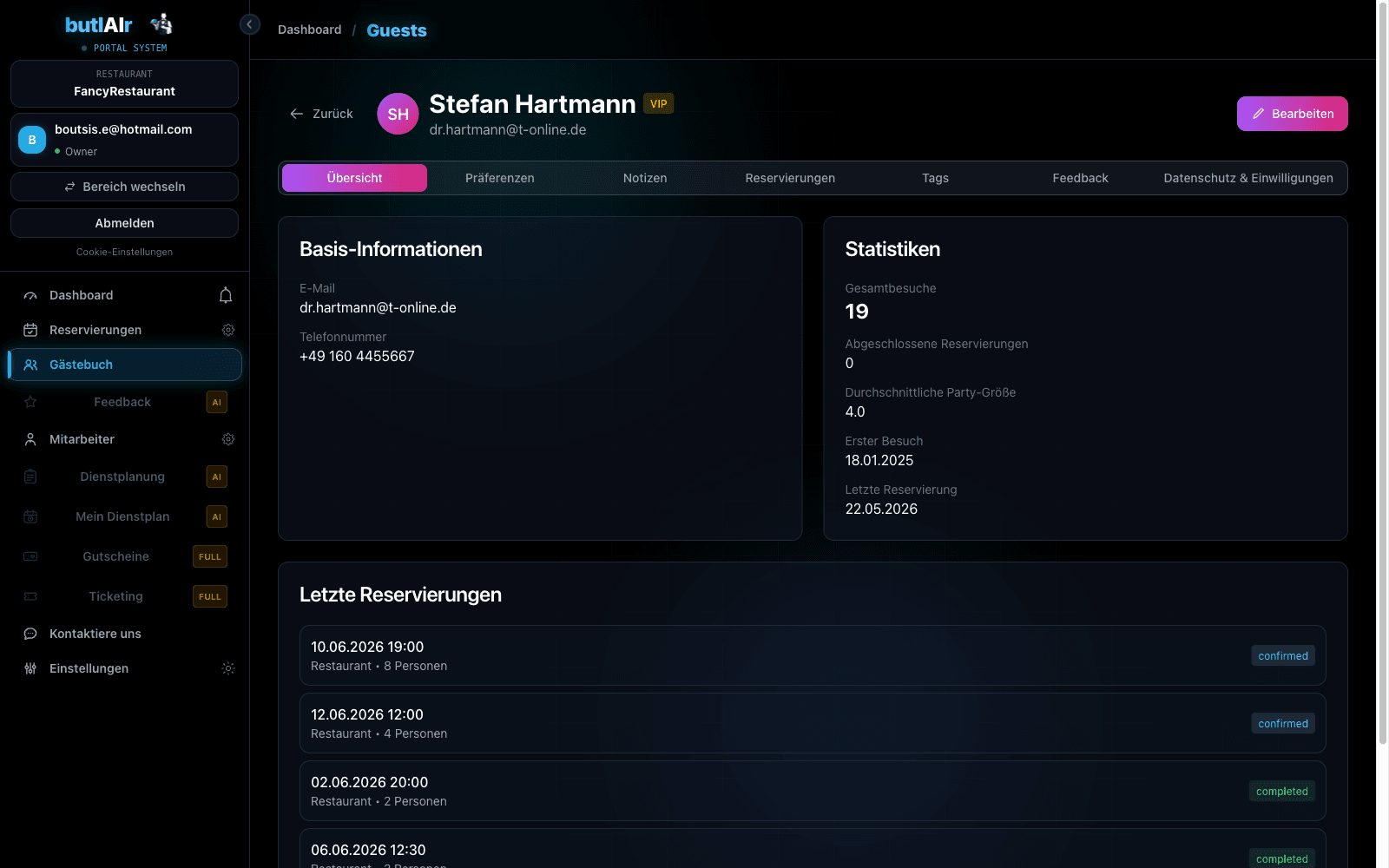Click the Gästebuch people icon
The image size is (1389, 868).
(30, 365)
